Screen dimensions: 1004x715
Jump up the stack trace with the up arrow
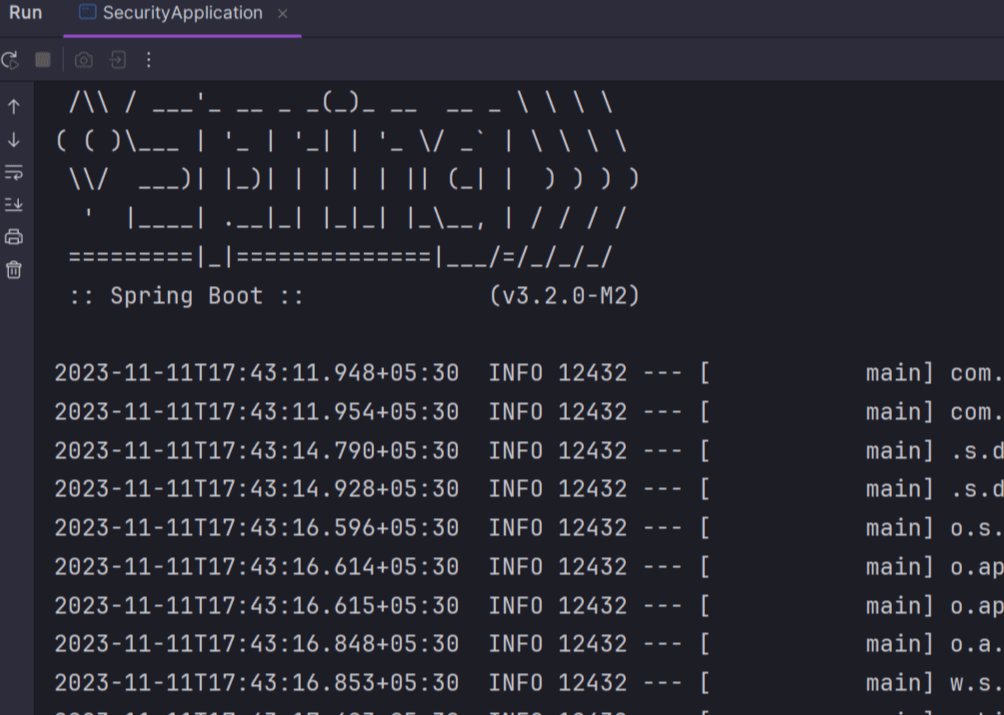point(14,106)
